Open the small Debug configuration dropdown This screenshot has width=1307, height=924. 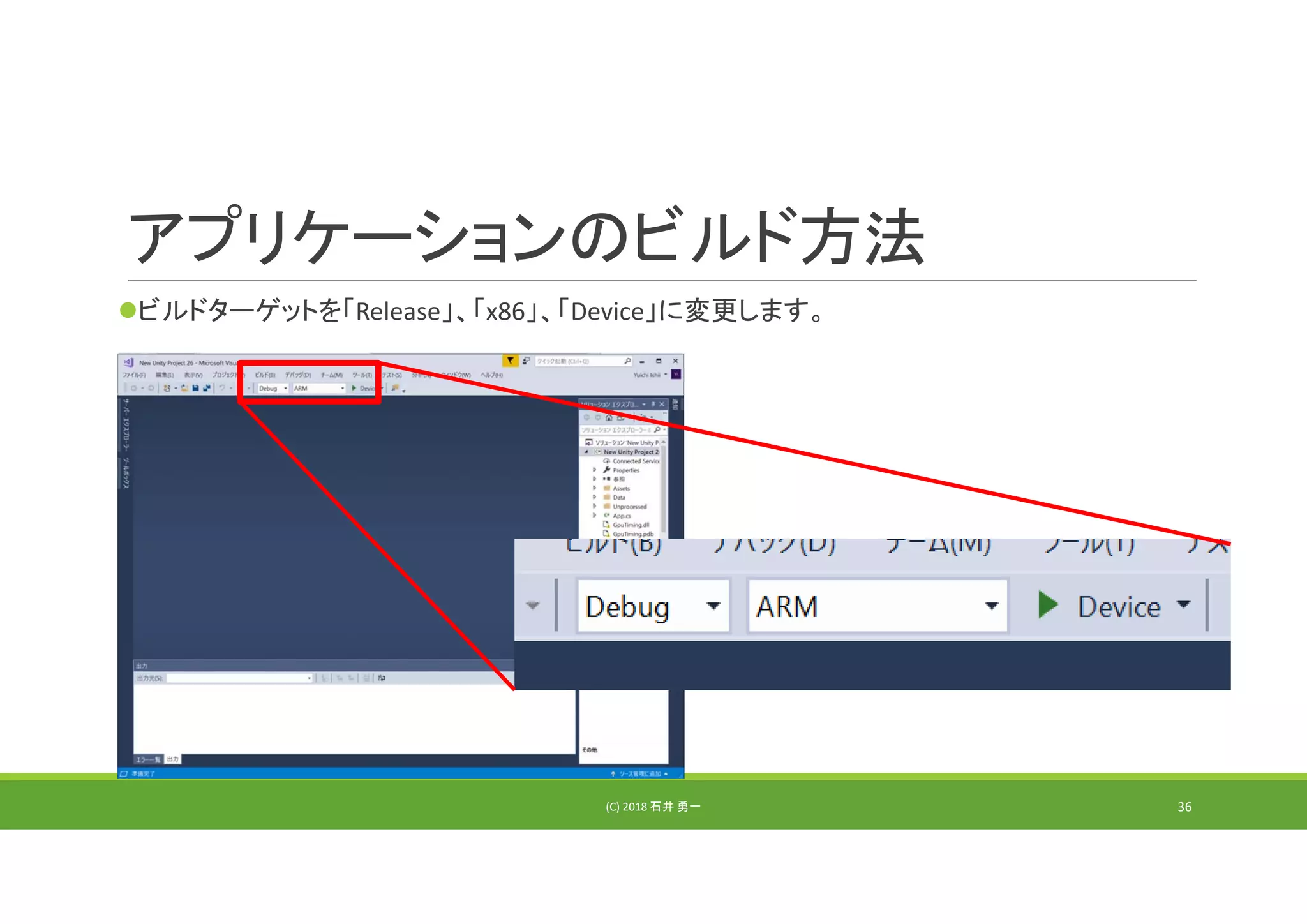click(273, 388)
